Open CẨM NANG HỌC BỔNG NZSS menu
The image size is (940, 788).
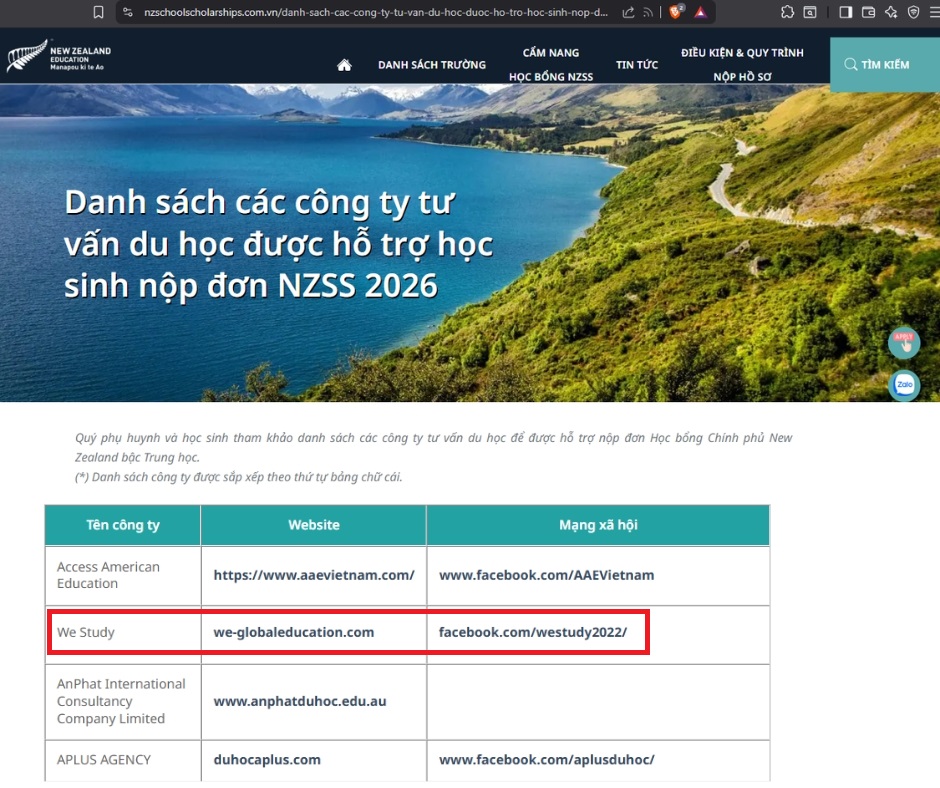click(x=550, y=65)
